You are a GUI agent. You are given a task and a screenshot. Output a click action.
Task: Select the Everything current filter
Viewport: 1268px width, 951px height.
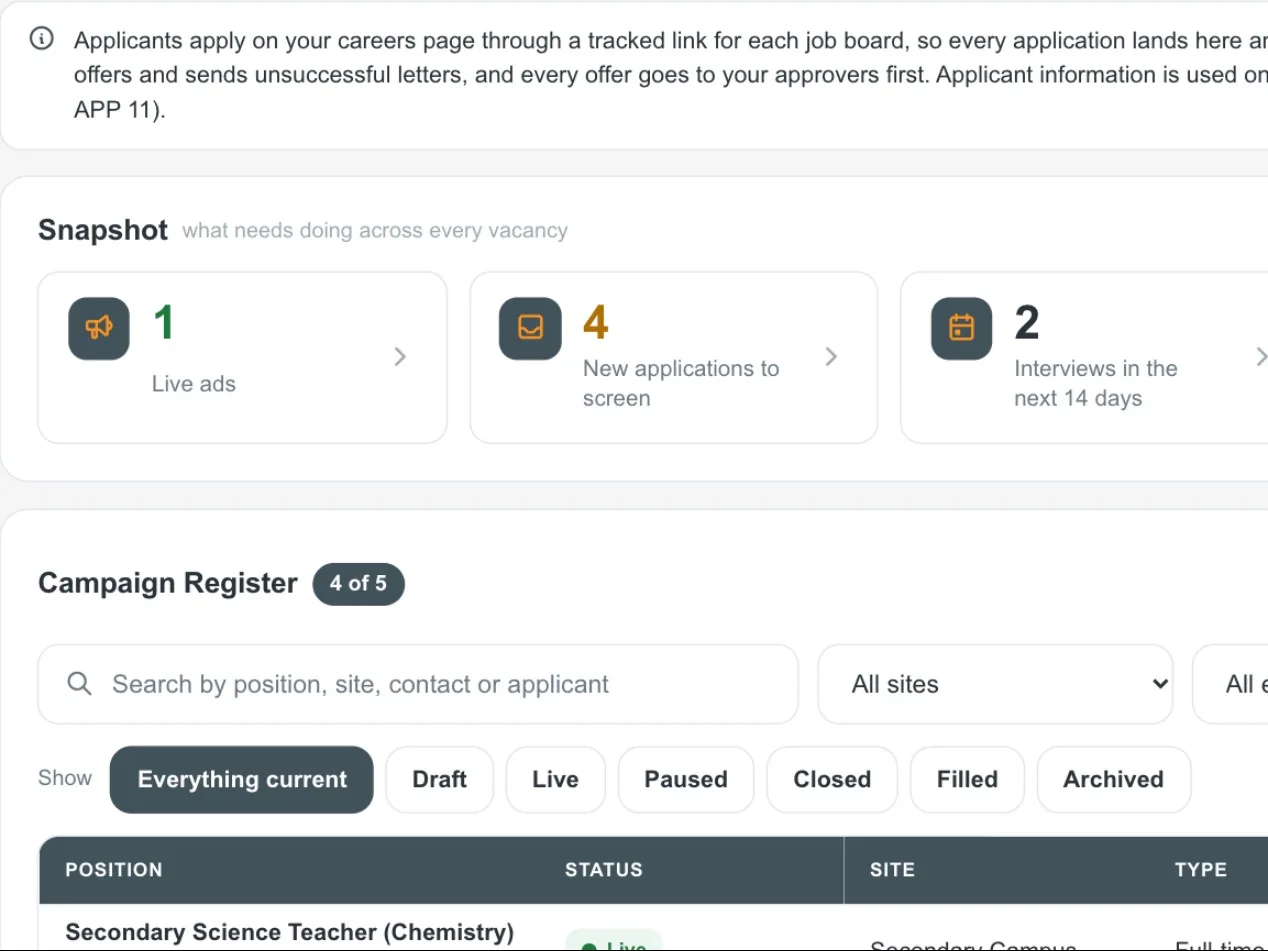pos(242,779)
